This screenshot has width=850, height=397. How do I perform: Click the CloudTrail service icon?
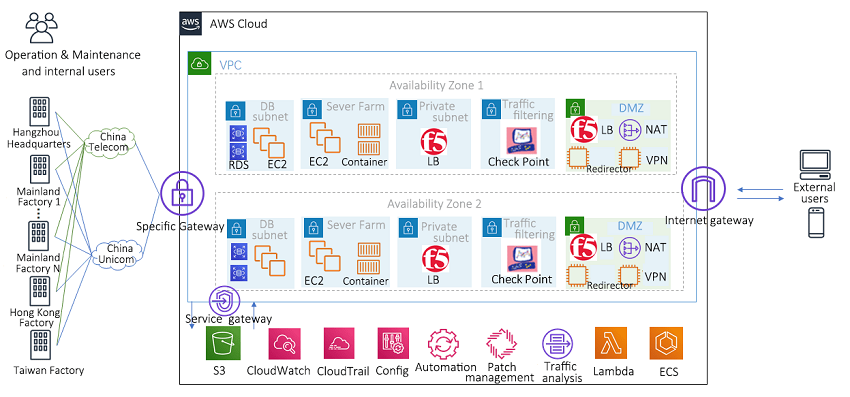(339, 343)
